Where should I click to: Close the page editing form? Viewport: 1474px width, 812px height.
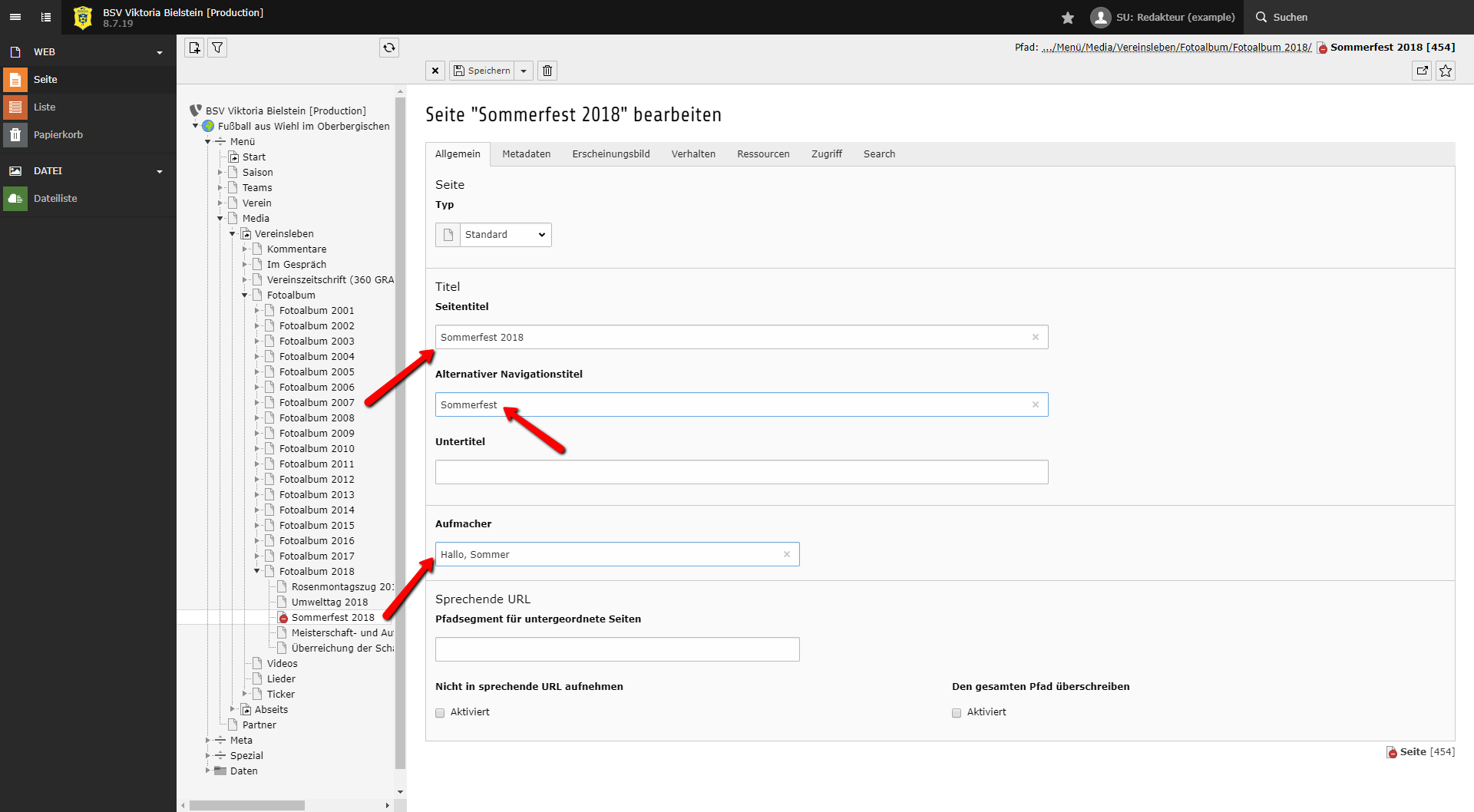[435, 71]
